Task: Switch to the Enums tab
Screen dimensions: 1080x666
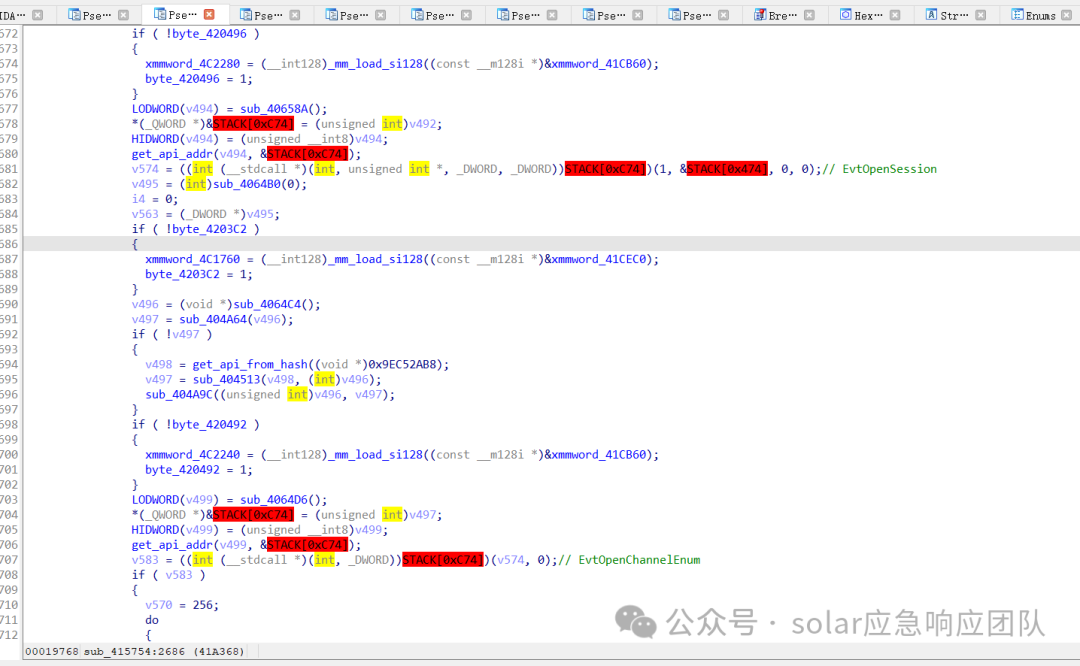Action: pyautogui.click(x=1041, y=15)
